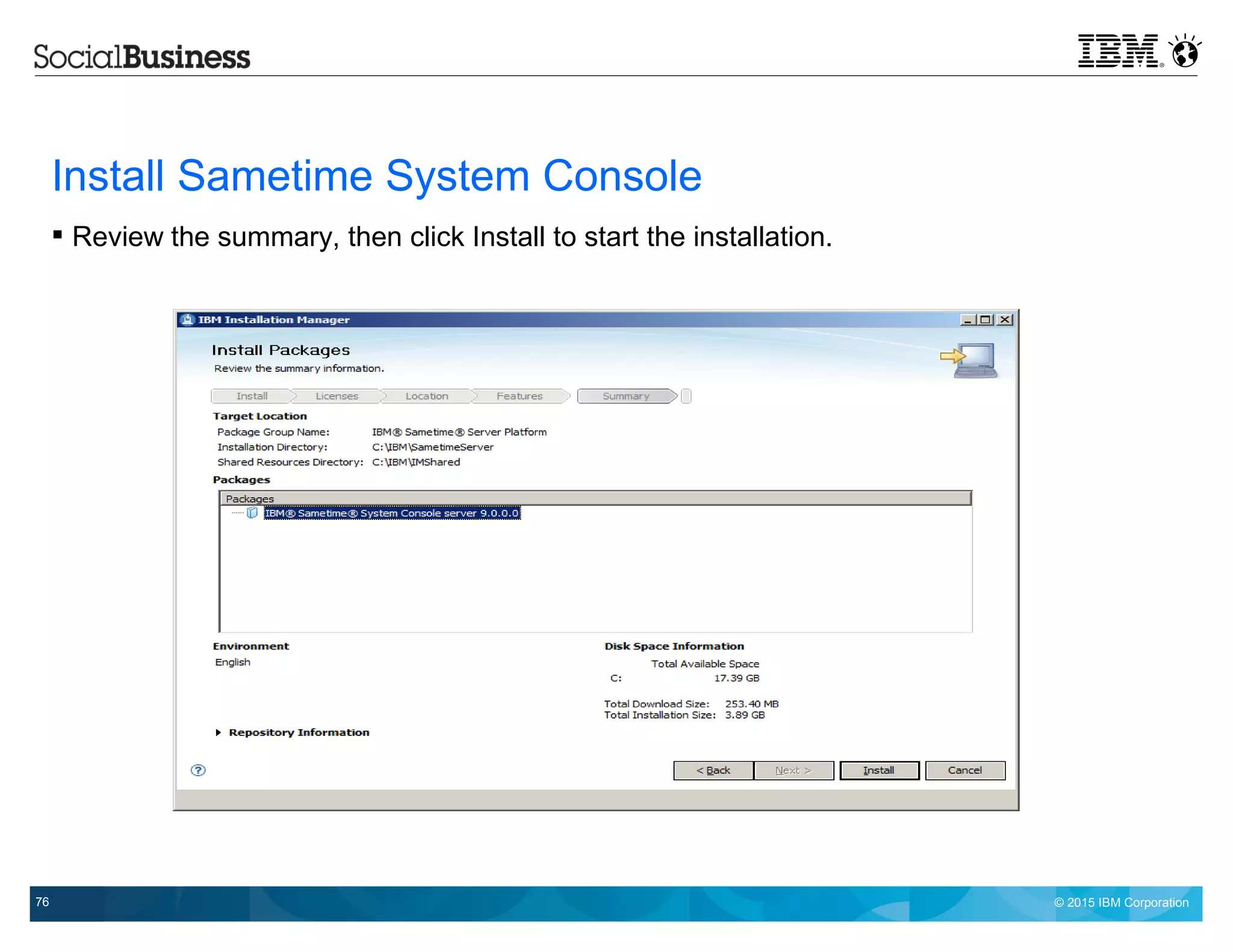Image resolution: width=1233 pixels, height=952 pixels.
Task: Click the 17.39 GB available space value
Action: tap(737, 678)
